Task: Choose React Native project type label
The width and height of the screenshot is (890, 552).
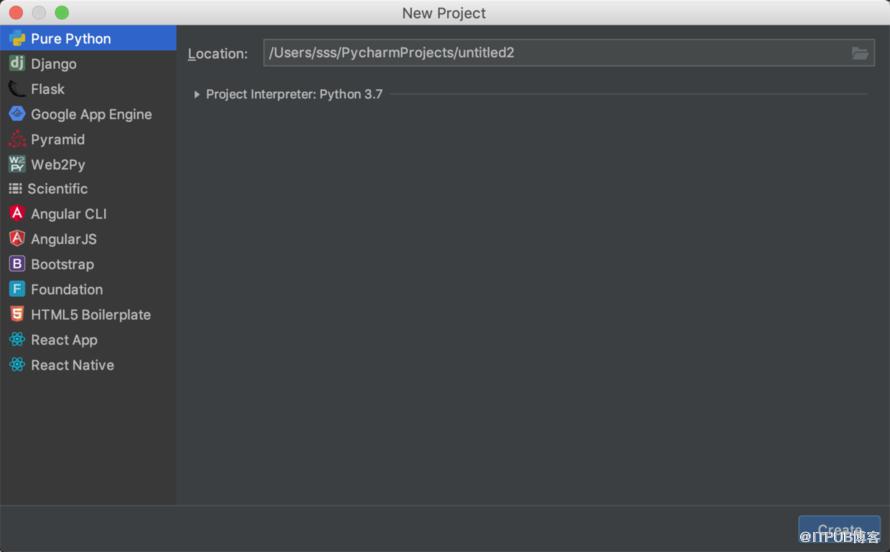Action: tap(72, 365)
